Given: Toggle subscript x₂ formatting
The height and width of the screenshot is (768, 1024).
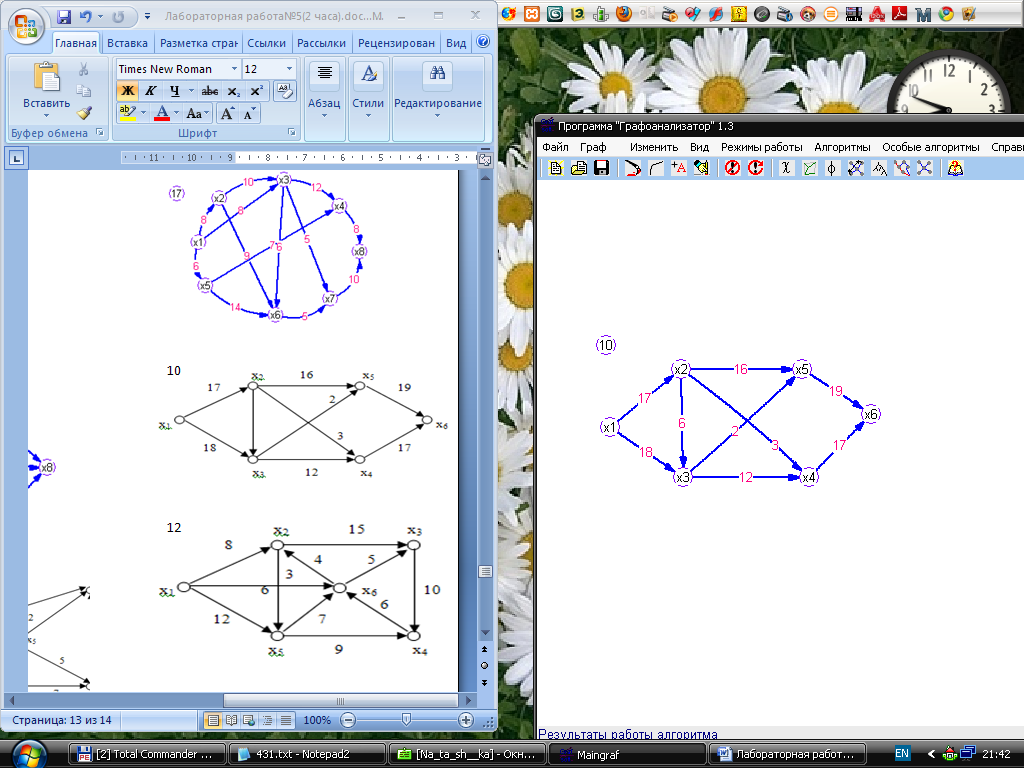Looking at the screenshot, I should 234,91.
